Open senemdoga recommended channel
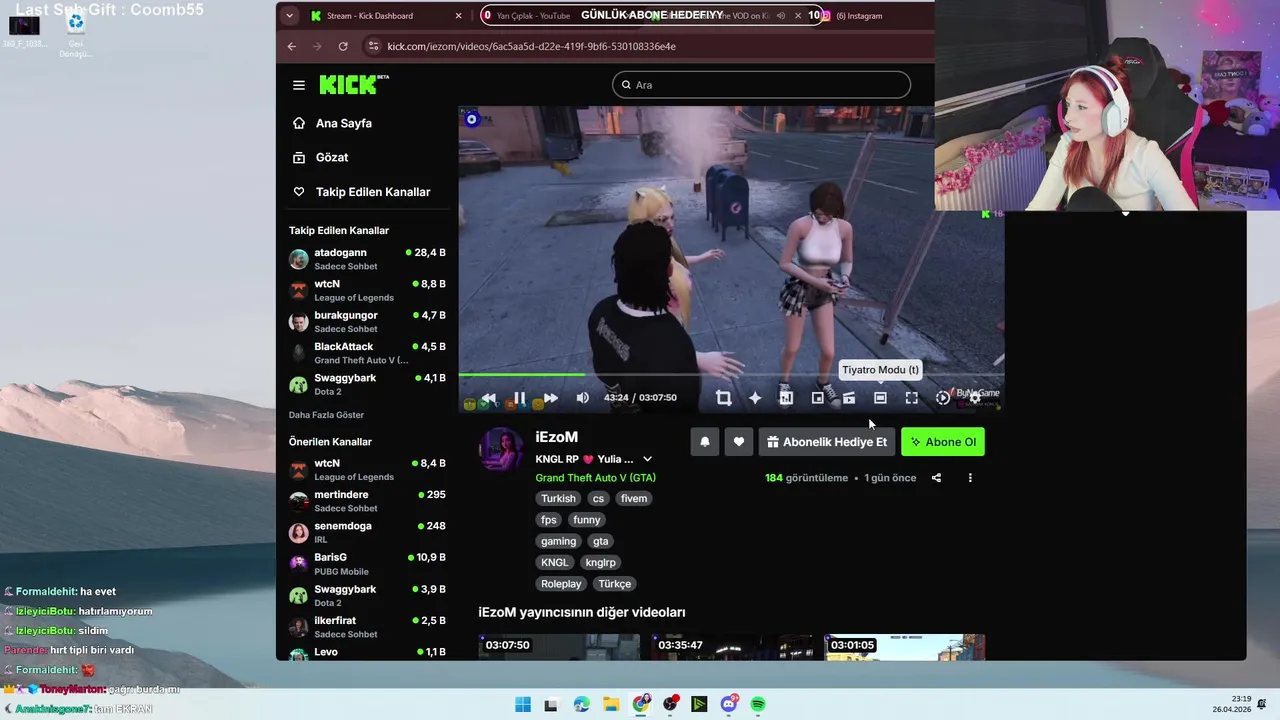 click(x=367, y=532)
